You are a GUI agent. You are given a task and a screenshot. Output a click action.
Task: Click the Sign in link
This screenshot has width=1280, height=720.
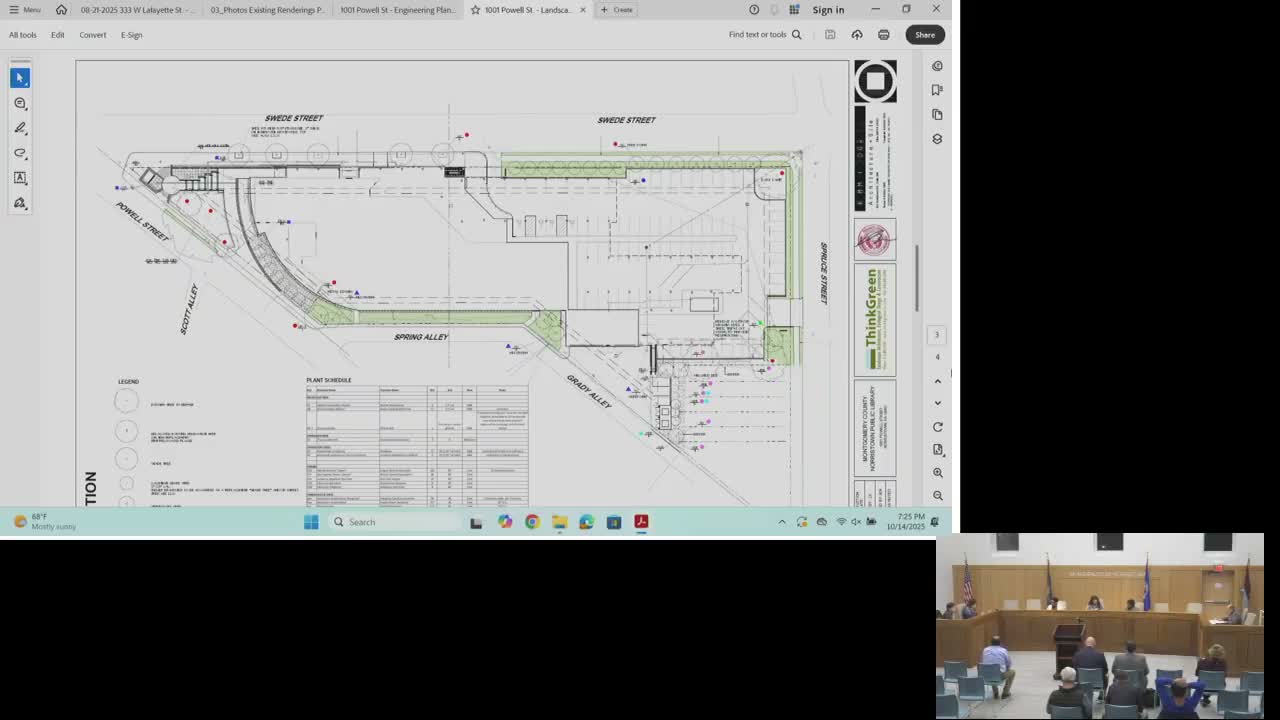[827, 10]
